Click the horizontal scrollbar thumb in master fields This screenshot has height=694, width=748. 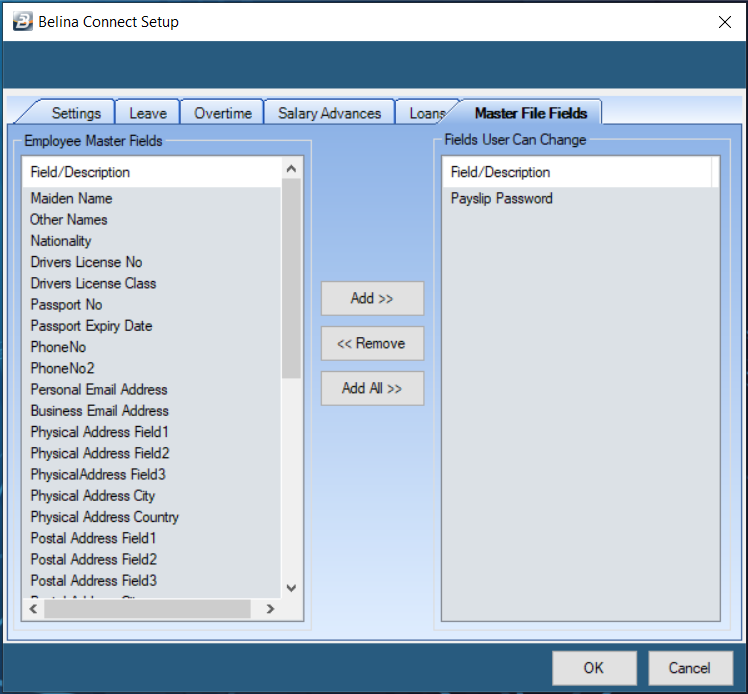(147, 609)
